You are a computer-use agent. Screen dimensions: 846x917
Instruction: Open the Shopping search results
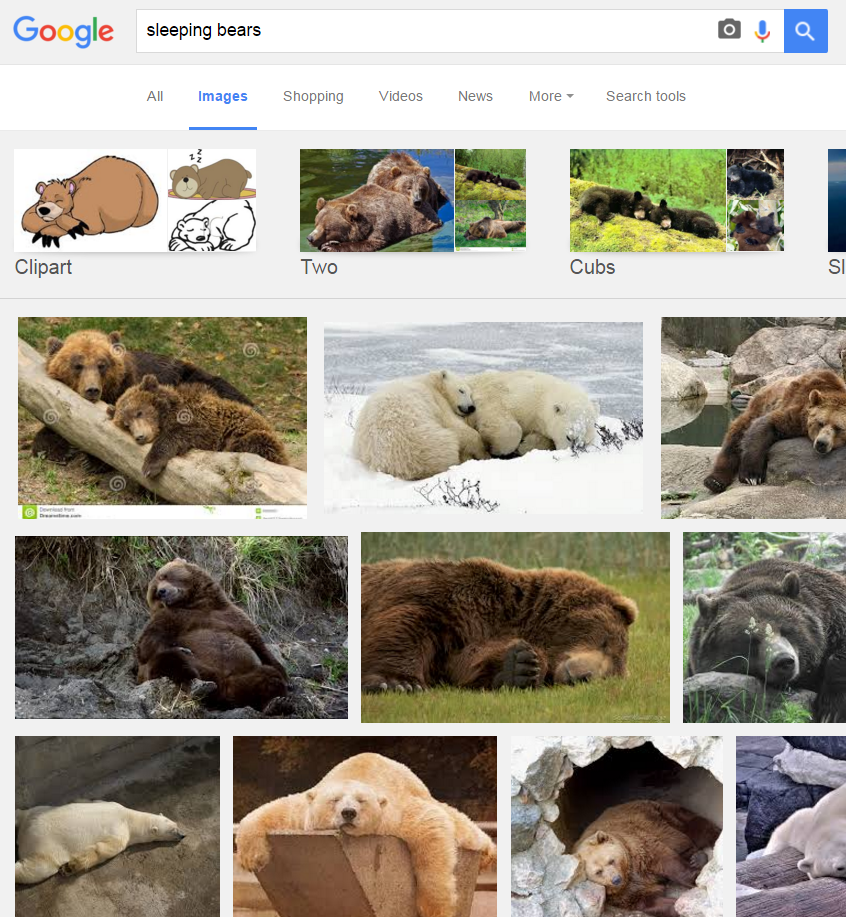[313, 96]
